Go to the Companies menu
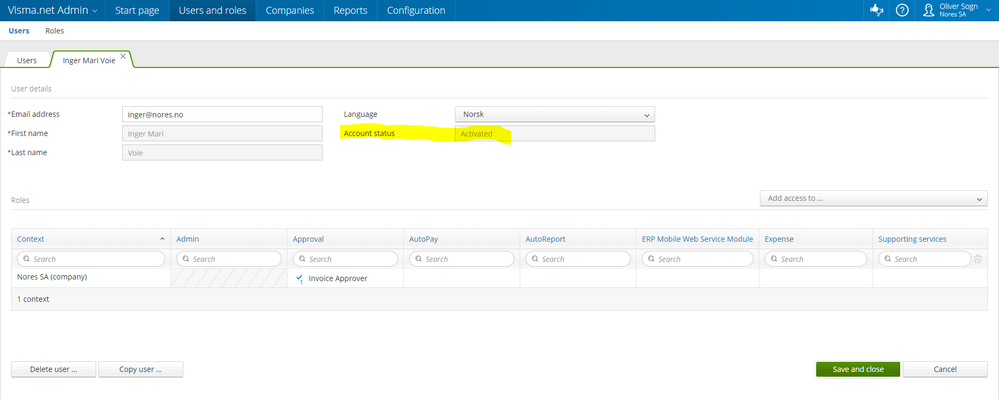Viewport: 999px width, 399px height. [x=290, y=11]
